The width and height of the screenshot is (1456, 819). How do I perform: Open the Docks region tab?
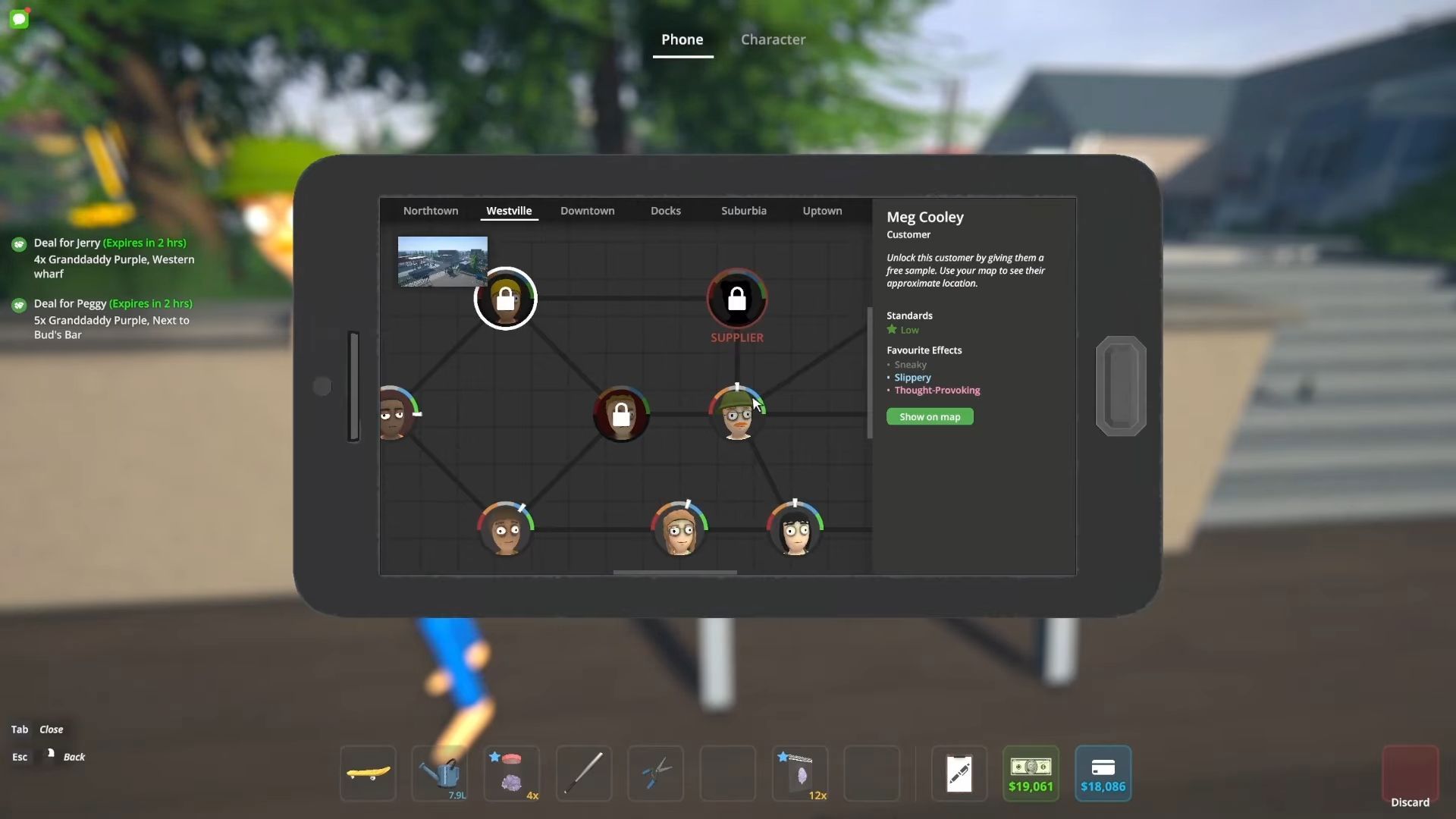tap(665, 211)
